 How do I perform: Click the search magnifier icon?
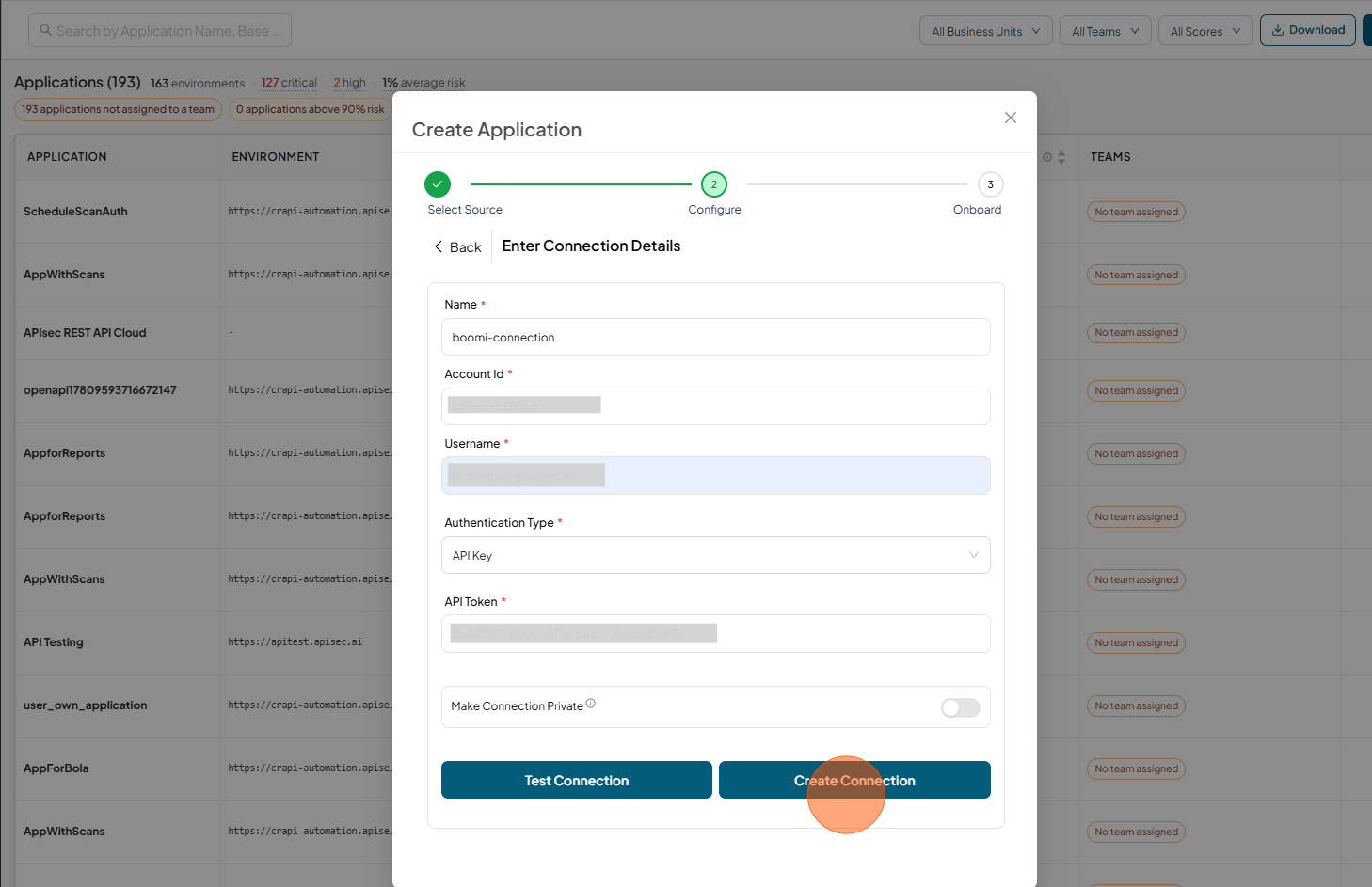[45, 31]
